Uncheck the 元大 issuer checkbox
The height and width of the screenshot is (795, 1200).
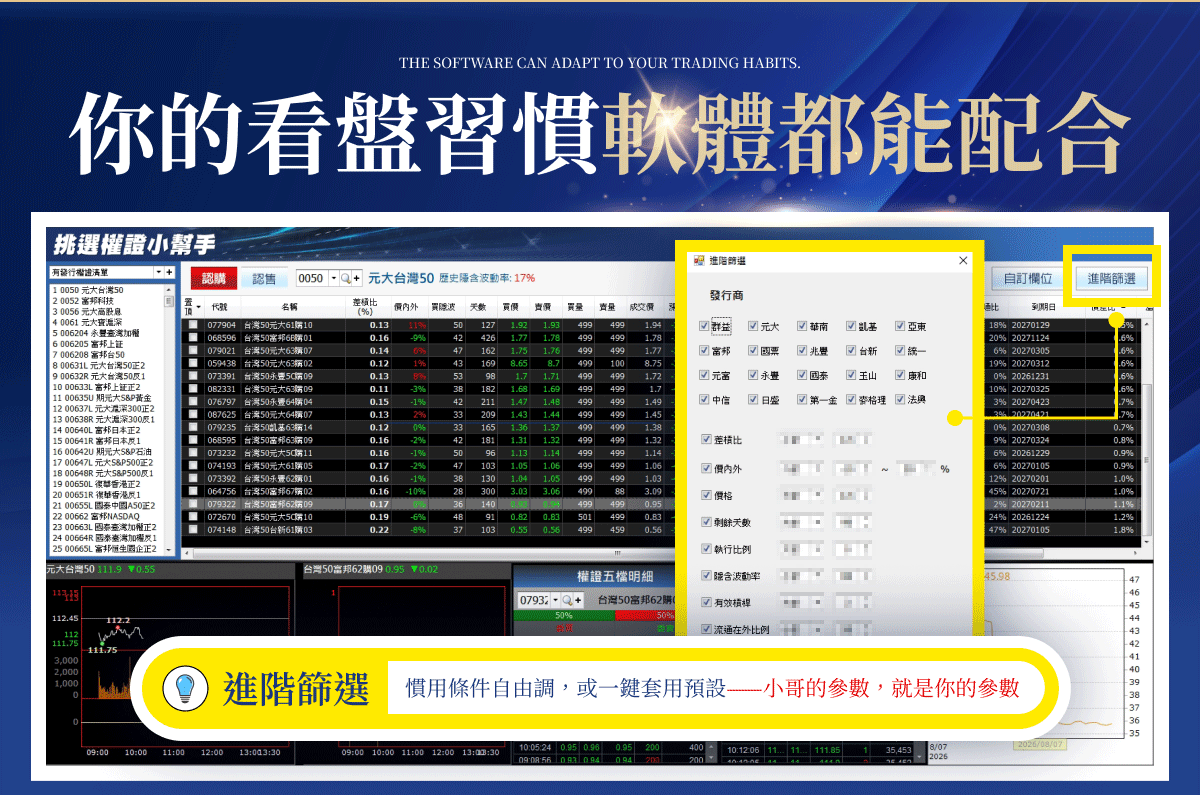pos(754,327)
